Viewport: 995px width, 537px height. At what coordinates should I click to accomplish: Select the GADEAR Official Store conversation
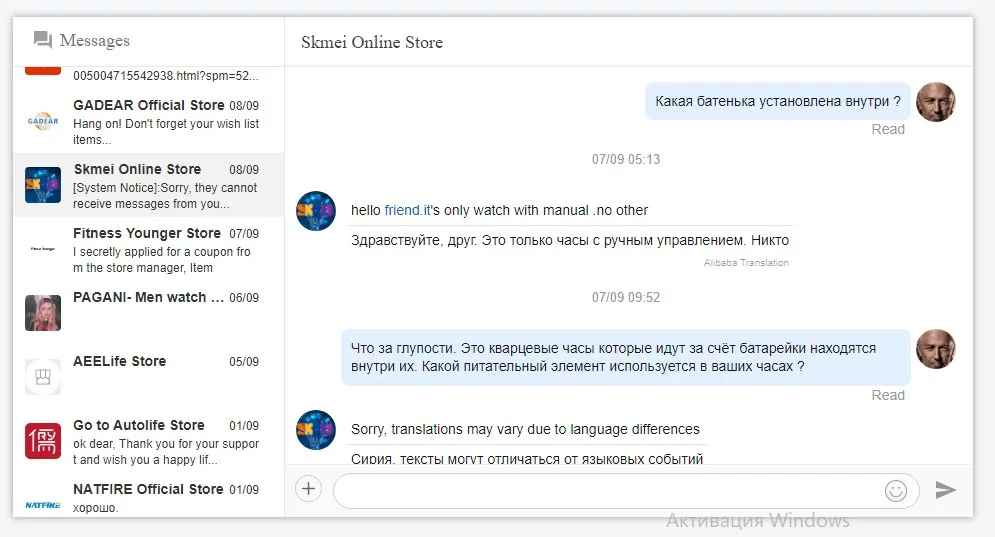(148, 121)
